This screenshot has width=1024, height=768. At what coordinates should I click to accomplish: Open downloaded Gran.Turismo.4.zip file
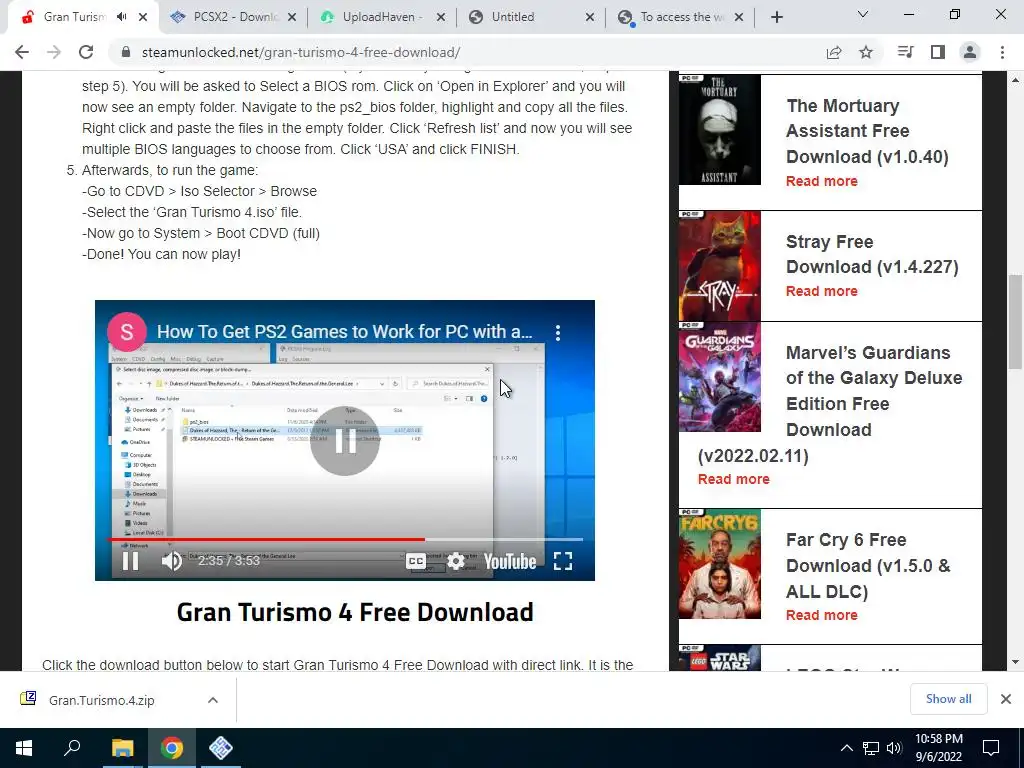pyautogui.click(x=101, y=700)
